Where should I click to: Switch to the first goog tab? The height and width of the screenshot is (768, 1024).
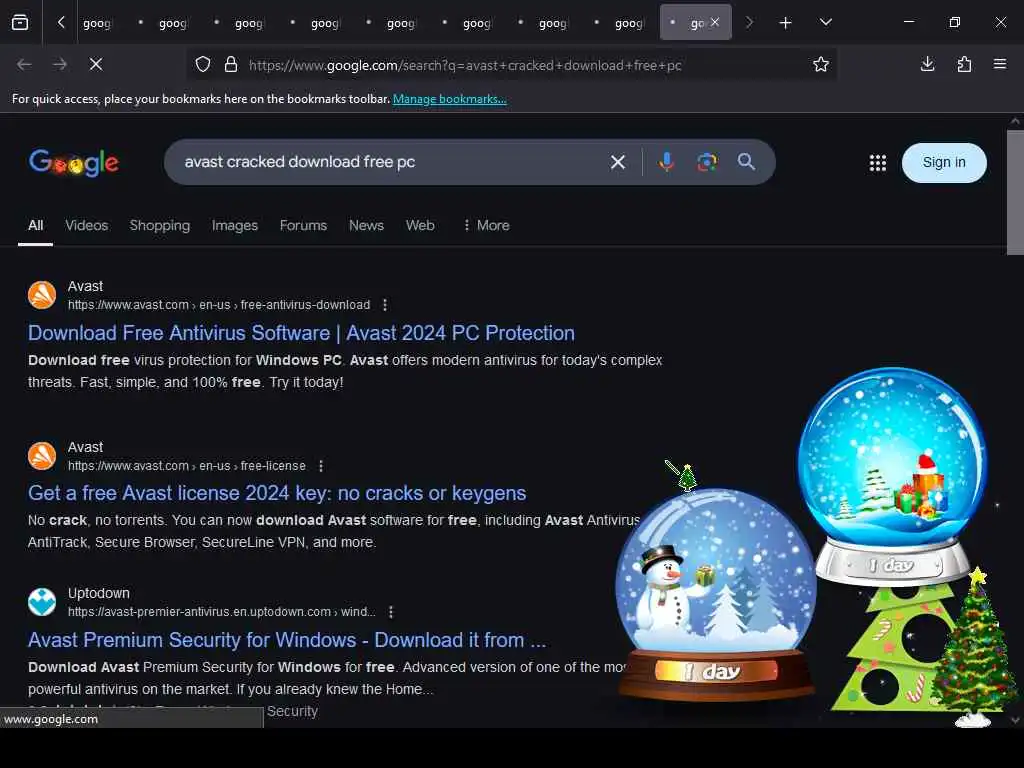coord(97,23)
